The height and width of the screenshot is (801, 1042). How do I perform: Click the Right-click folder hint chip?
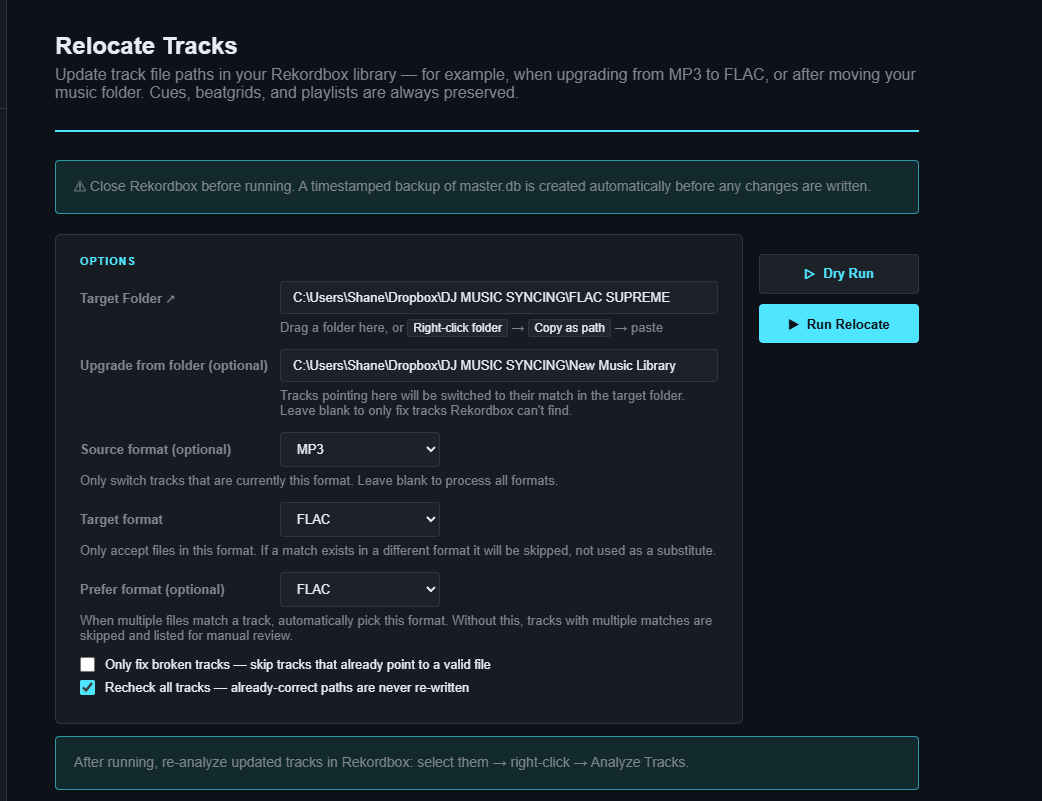(x=457, y=328)
